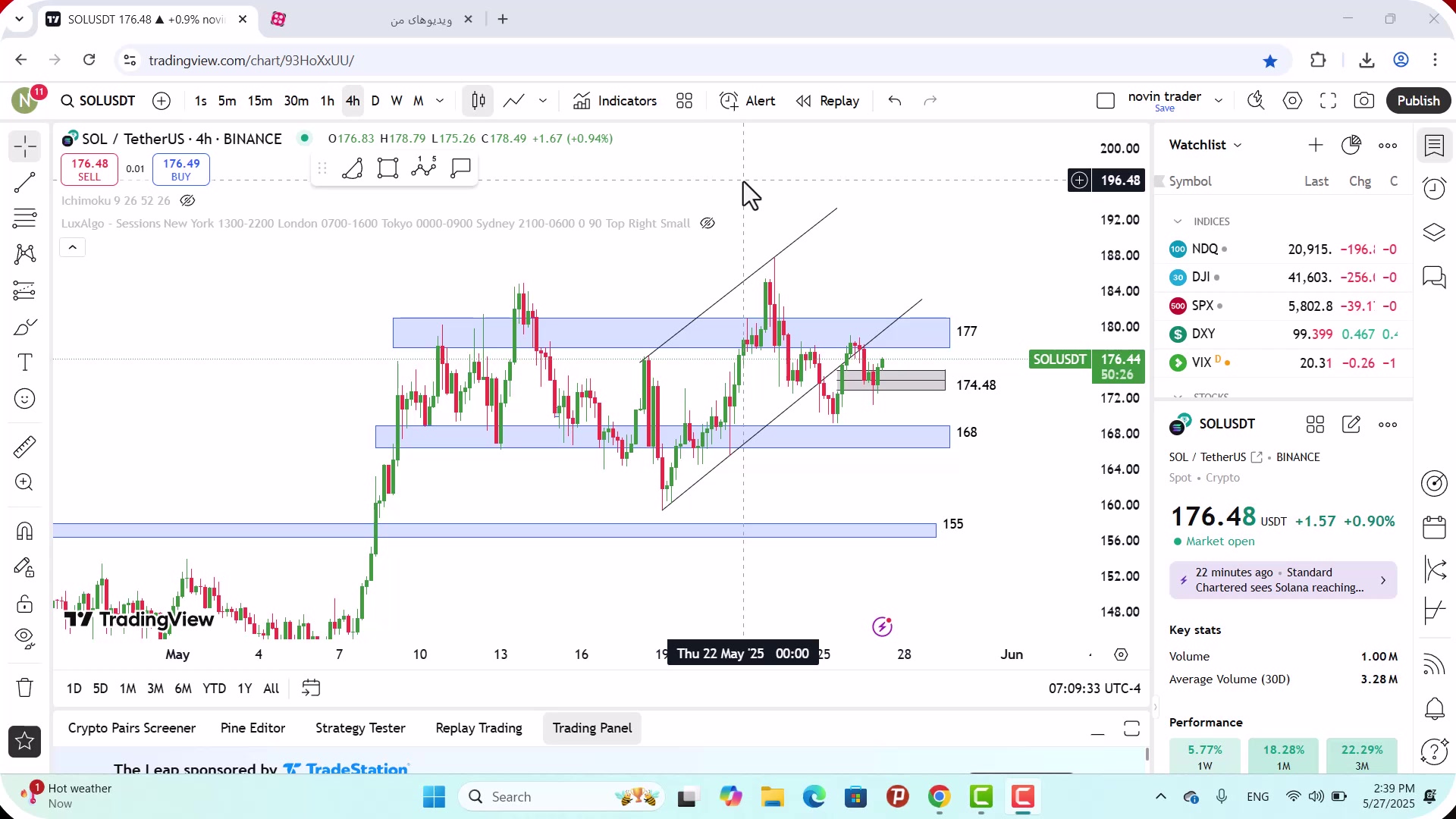Collapse the indicator legend
The height and width of the screenshot is (819, 1456).
pyautogui.click(x=73, y=247)
